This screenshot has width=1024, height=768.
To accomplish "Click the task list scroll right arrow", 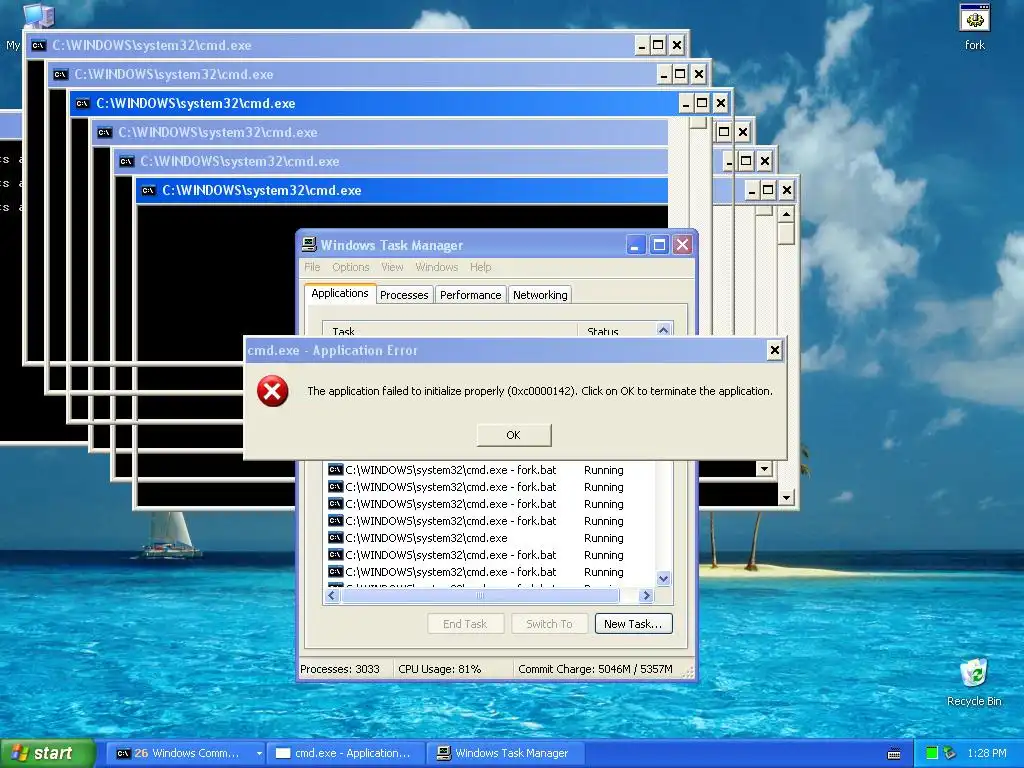I will pos(647,596).
